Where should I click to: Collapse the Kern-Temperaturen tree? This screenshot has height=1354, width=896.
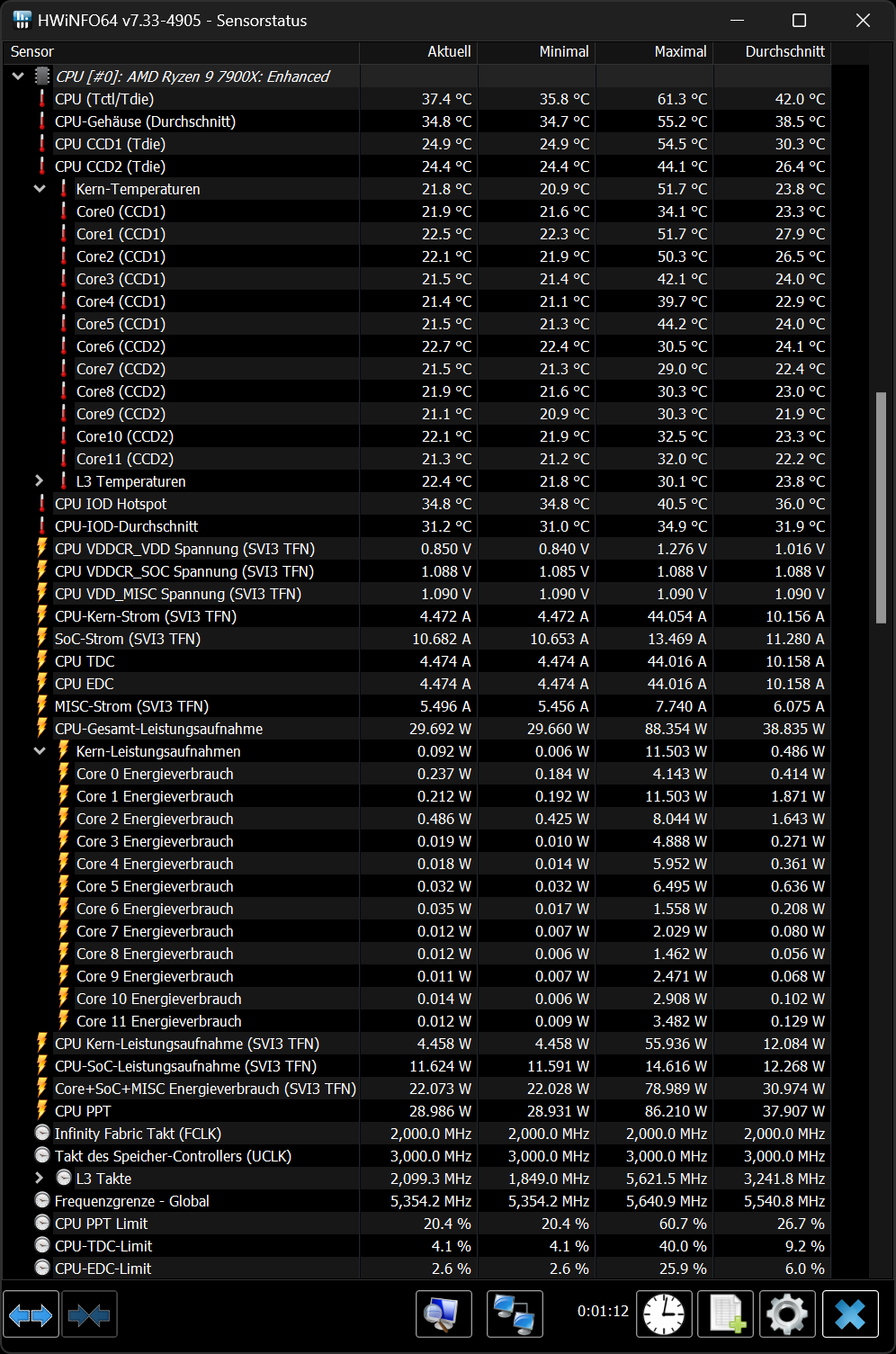[x=40, y=189]
